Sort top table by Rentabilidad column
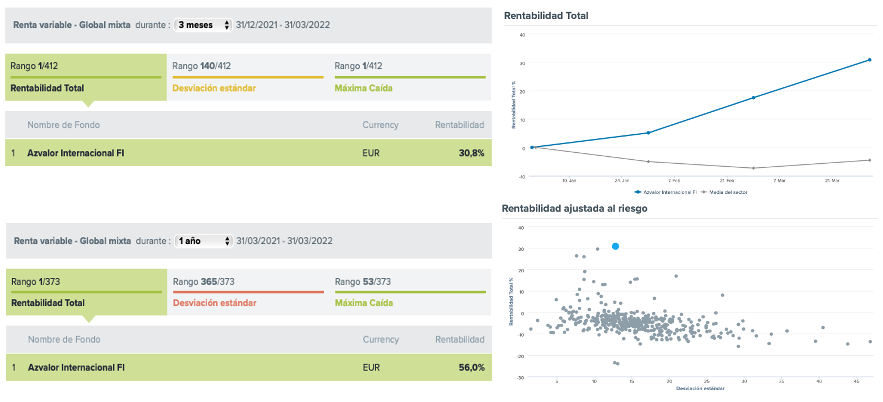Image resolution: width=883 pixels, height=402 pixels. click(459, 125)
